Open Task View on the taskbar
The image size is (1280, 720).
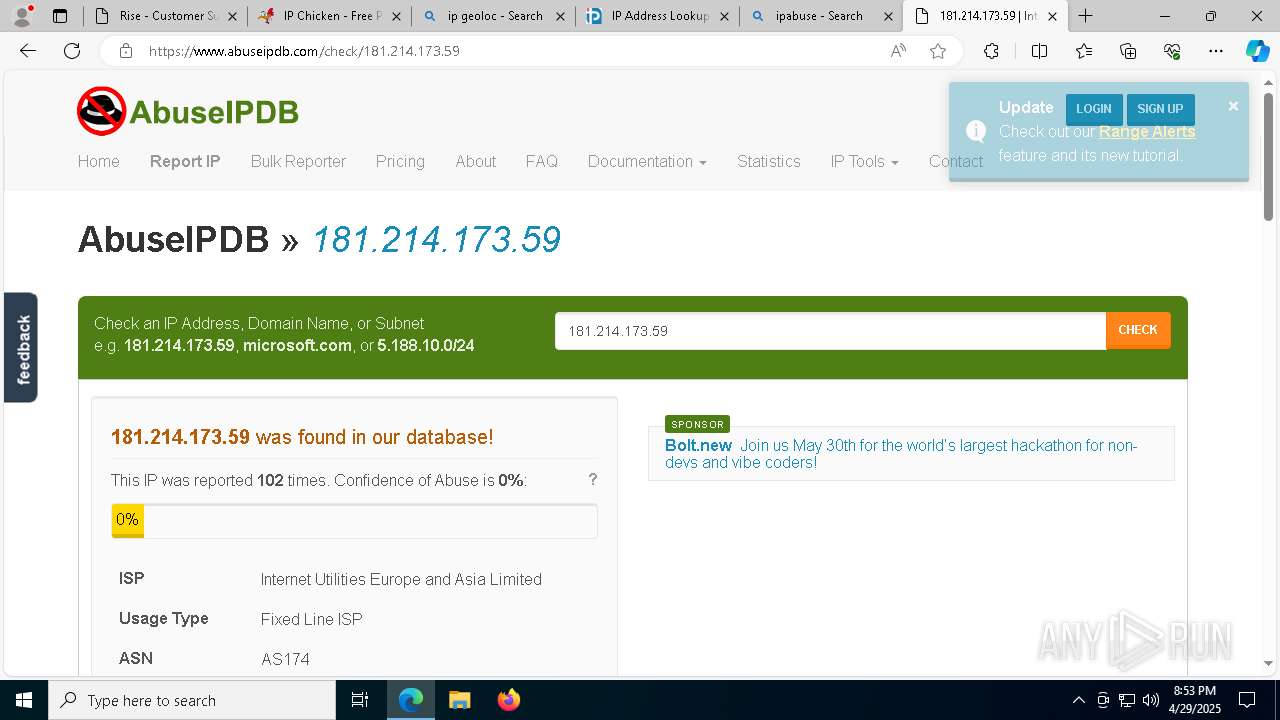point(360,700)
